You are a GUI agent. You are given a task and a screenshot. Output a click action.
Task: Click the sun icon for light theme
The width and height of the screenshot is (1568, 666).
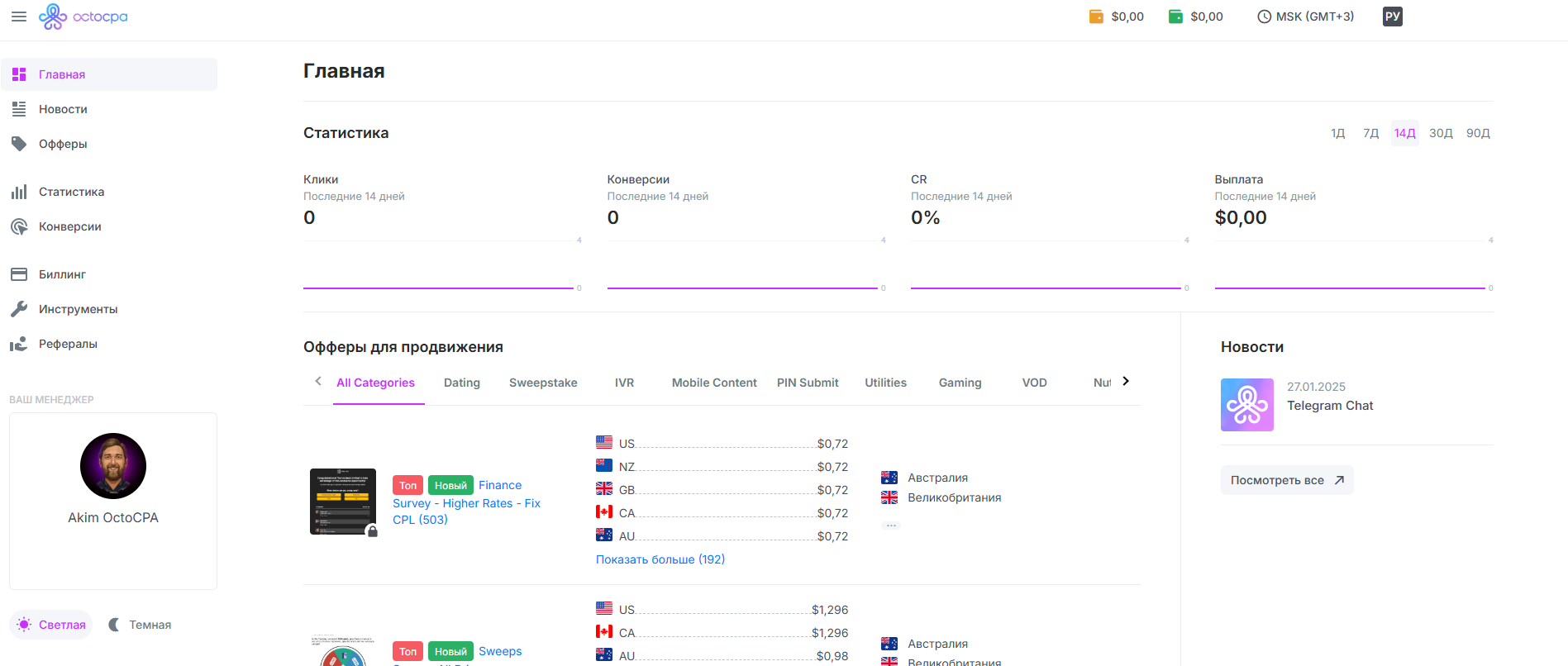click(24, 625)
